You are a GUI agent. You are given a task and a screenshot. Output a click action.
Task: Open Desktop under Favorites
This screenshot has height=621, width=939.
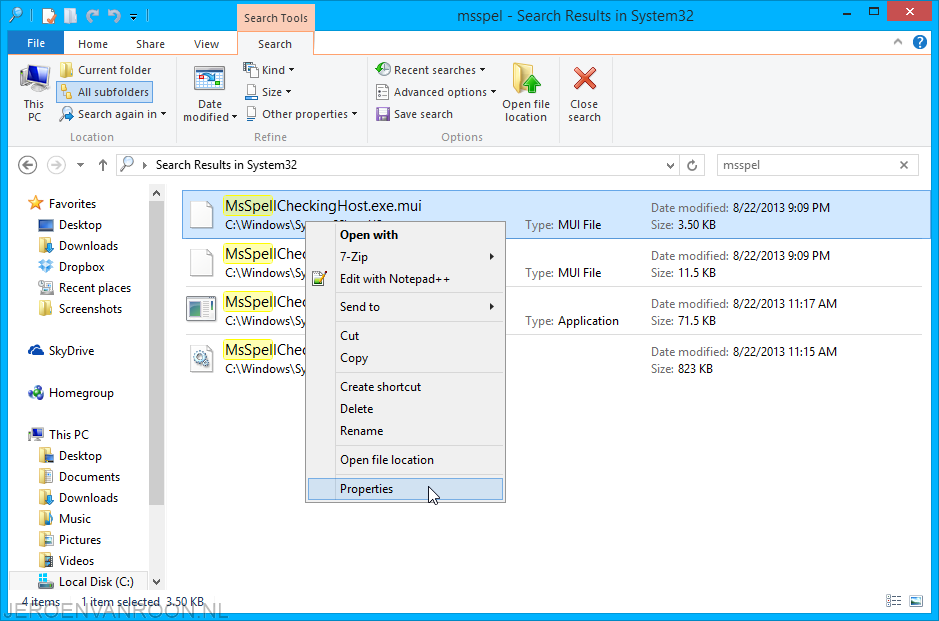70,225
